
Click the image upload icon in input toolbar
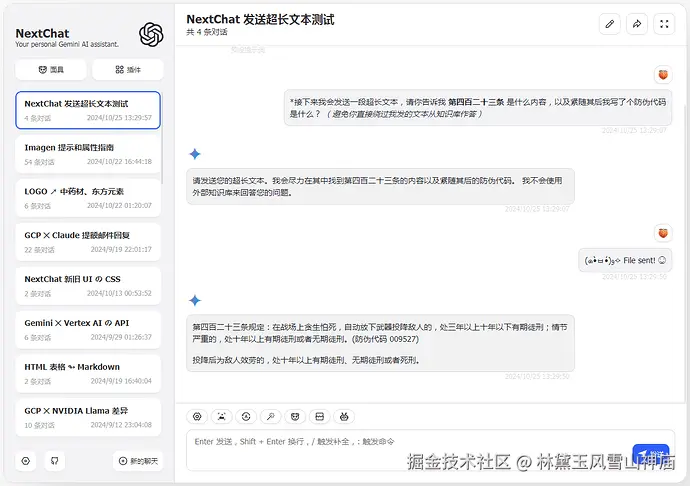coord(222,416)
